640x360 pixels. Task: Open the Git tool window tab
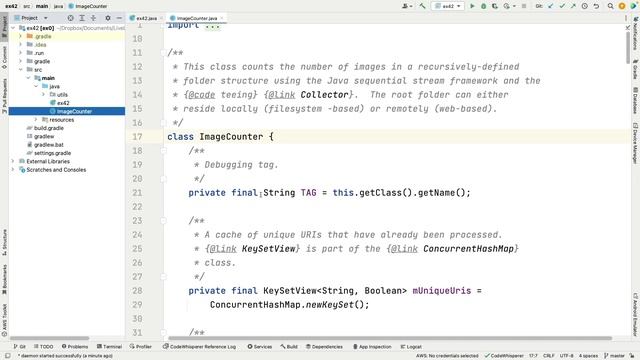click(x=20, y=347)
